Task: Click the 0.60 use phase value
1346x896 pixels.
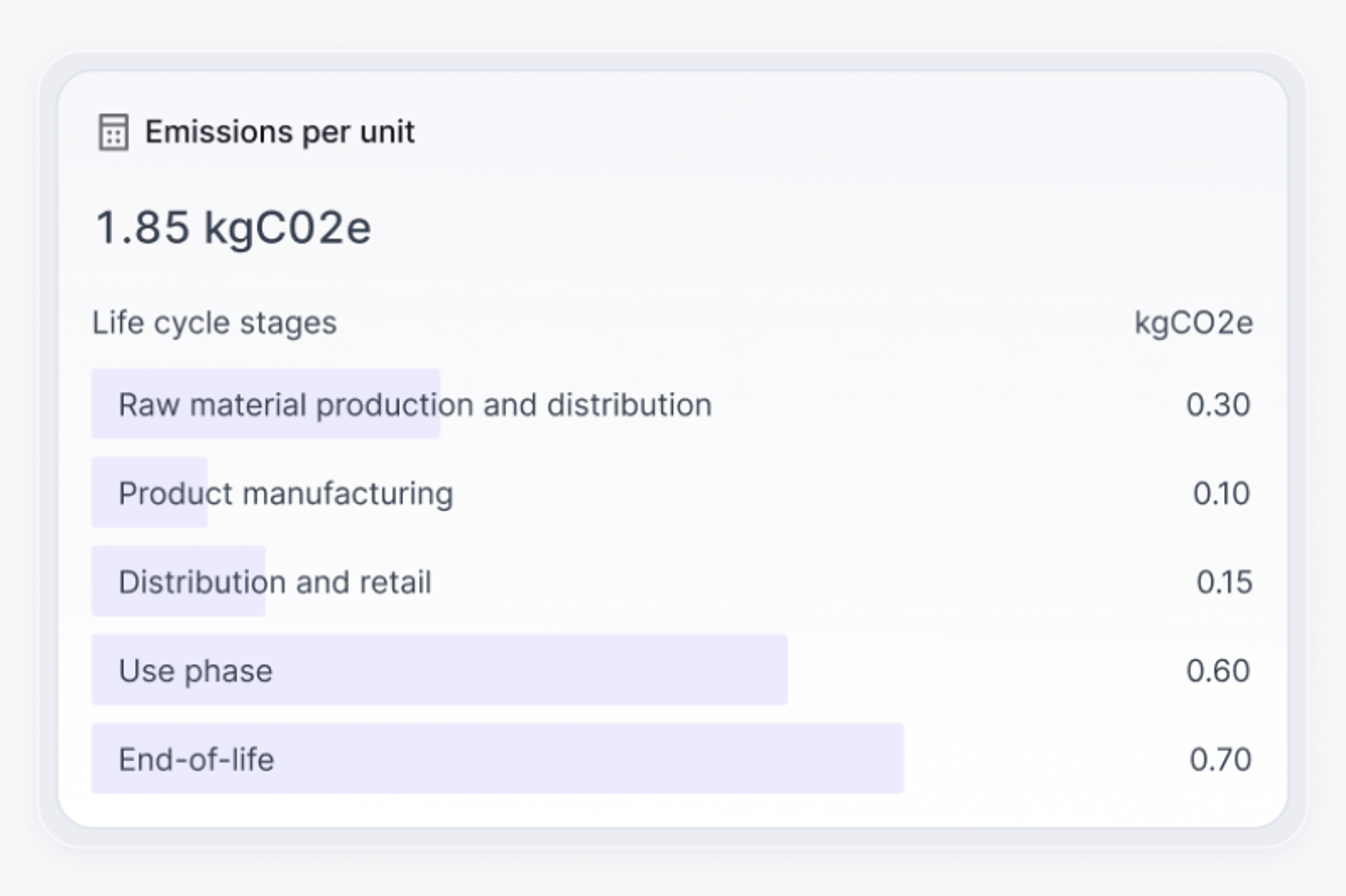Action: pos(1218,670)
